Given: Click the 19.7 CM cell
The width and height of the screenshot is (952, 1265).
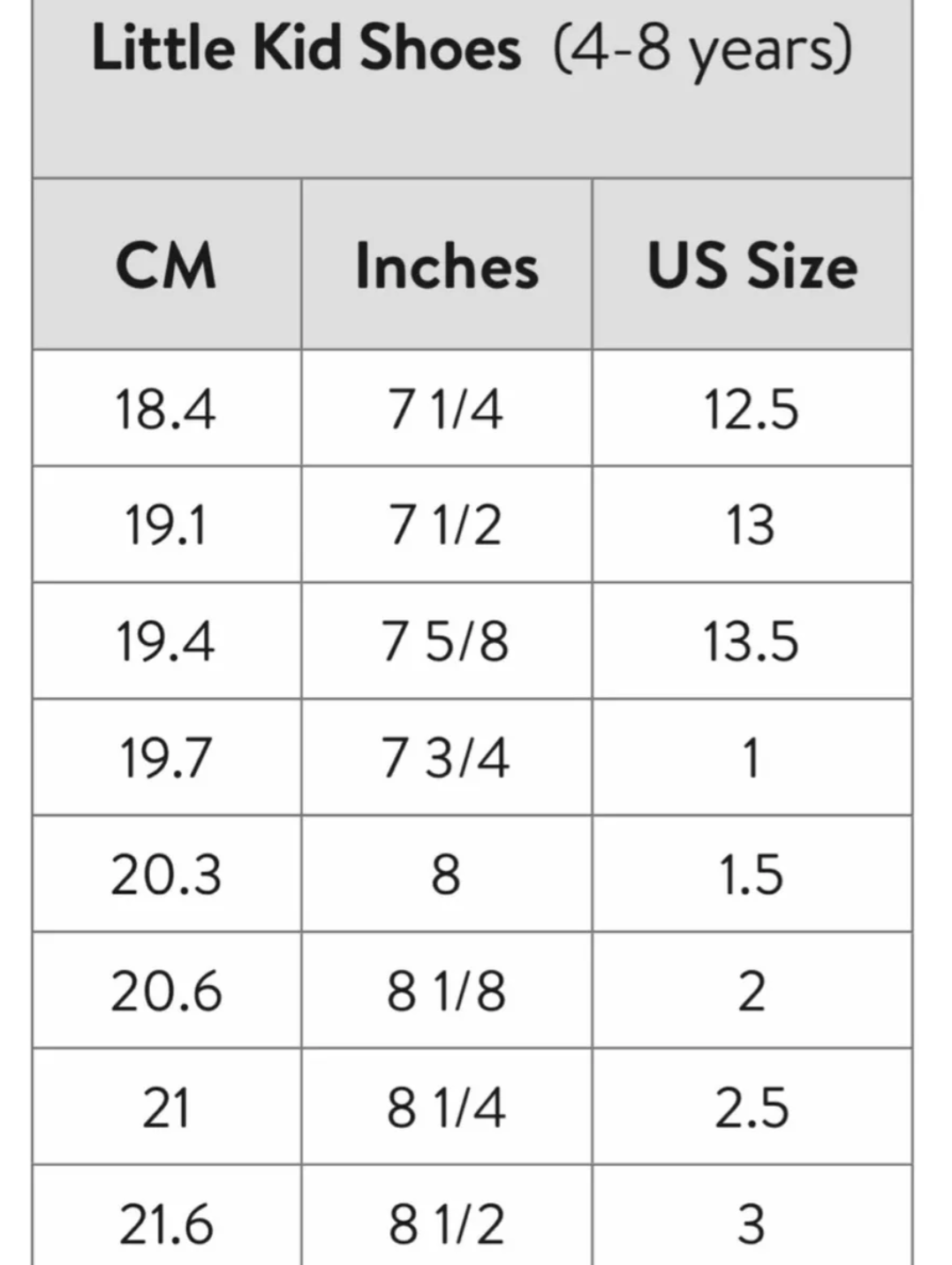Looking at the screenshot, I should pos(166,758).
